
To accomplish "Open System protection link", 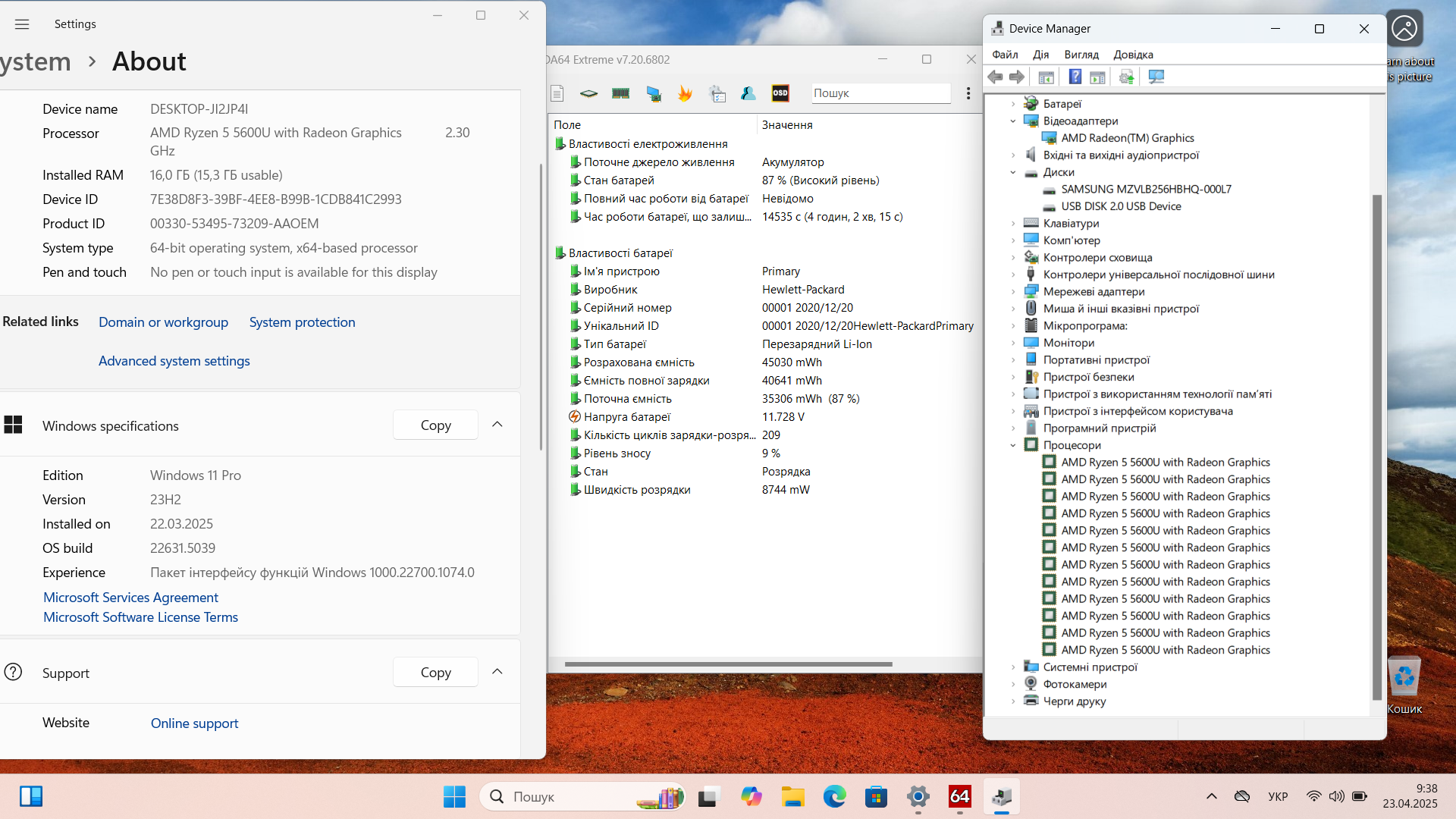I will 302,322.
